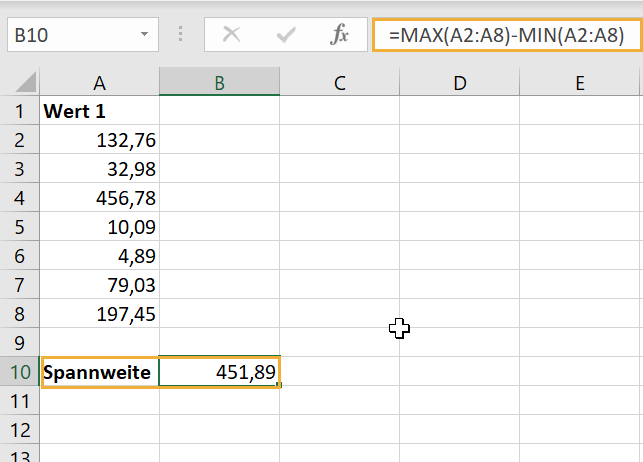
Task: Select column C header
Action: (x=340, y=82)
